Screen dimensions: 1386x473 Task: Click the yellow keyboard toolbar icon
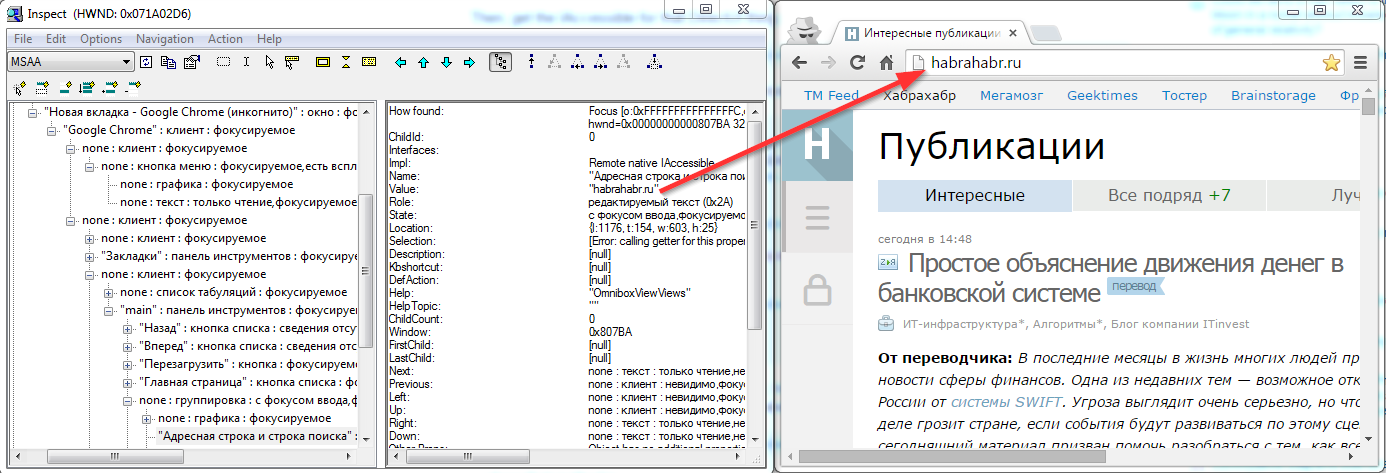368,62
